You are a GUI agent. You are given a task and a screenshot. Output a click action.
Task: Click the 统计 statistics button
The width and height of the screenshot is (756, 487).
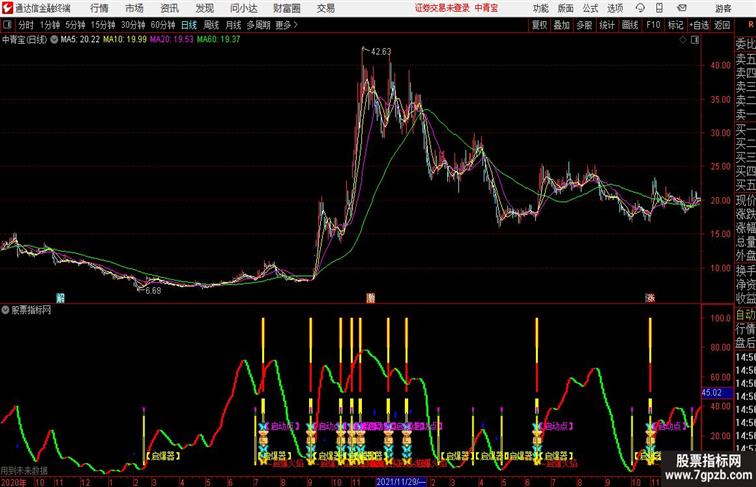[607, 25]
